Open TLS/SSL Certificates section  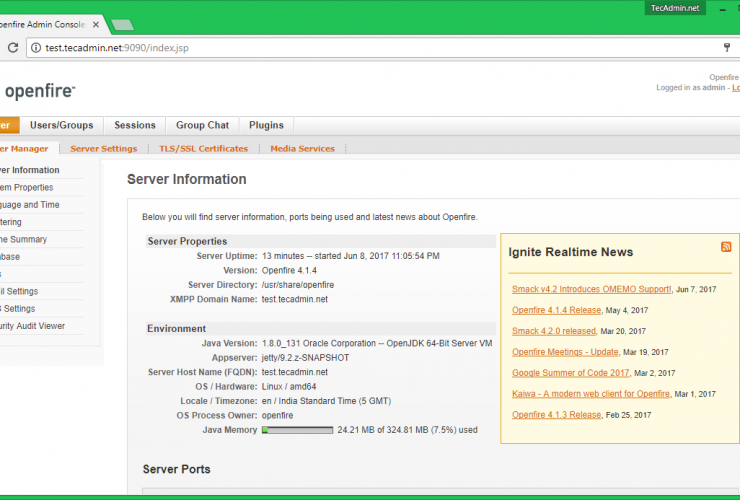(203, 149)
